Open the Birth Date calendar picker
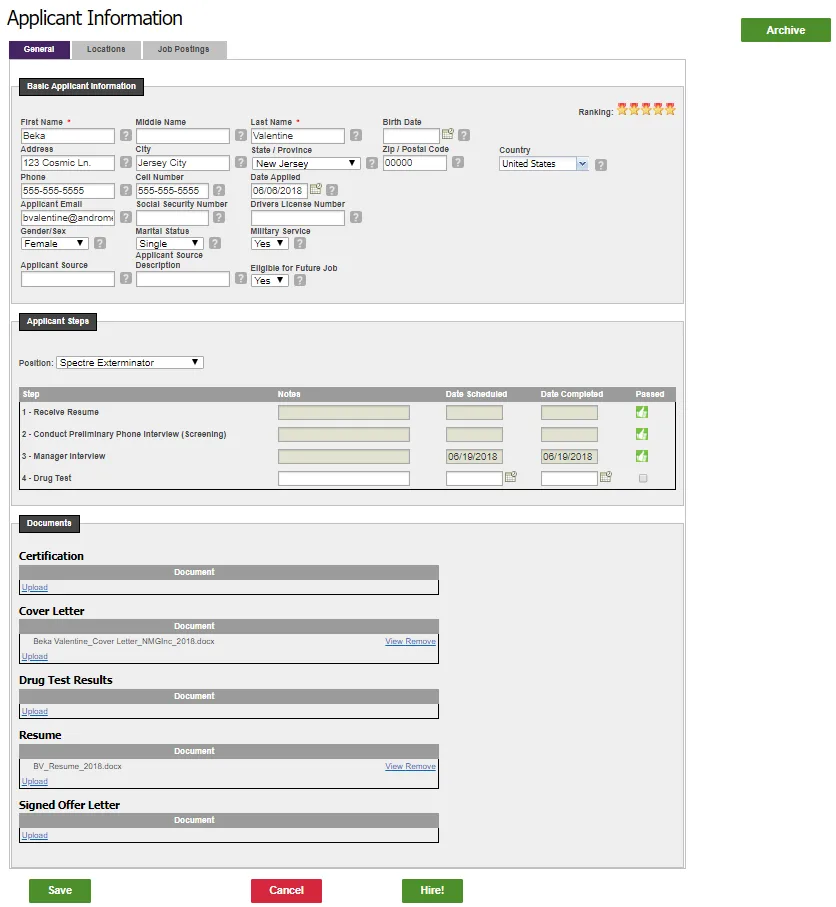Image resolution: width=836 pixels, height=907 pixels. click(447, 134)
